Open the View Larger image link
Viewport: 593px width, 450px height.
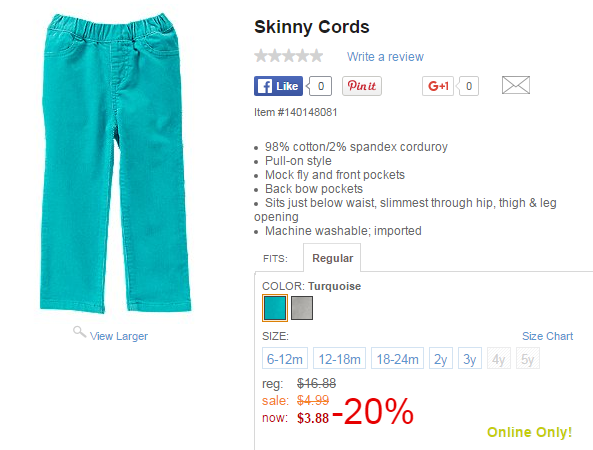pos(119,336)
